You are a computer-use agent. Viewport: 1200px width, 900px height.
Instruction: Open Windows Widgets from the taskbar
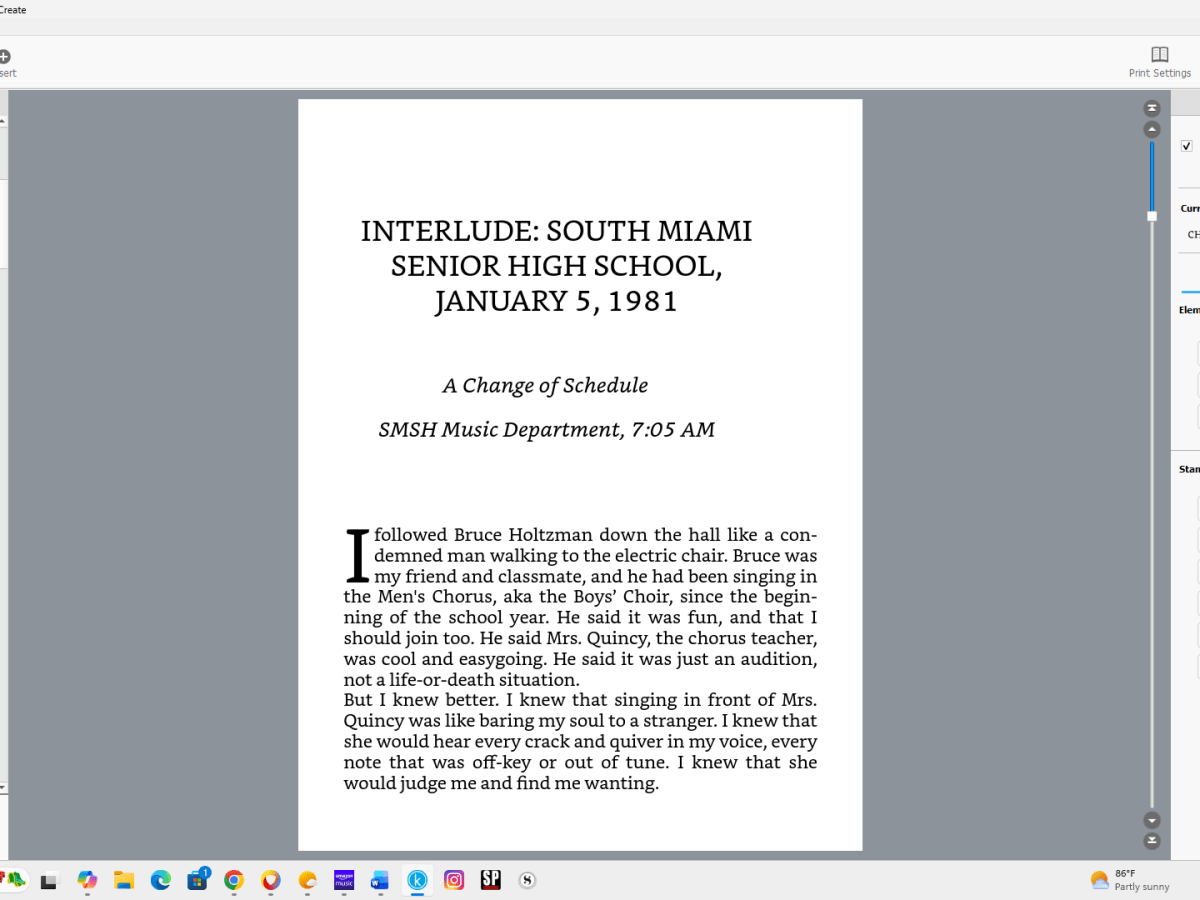click(14, 880)
